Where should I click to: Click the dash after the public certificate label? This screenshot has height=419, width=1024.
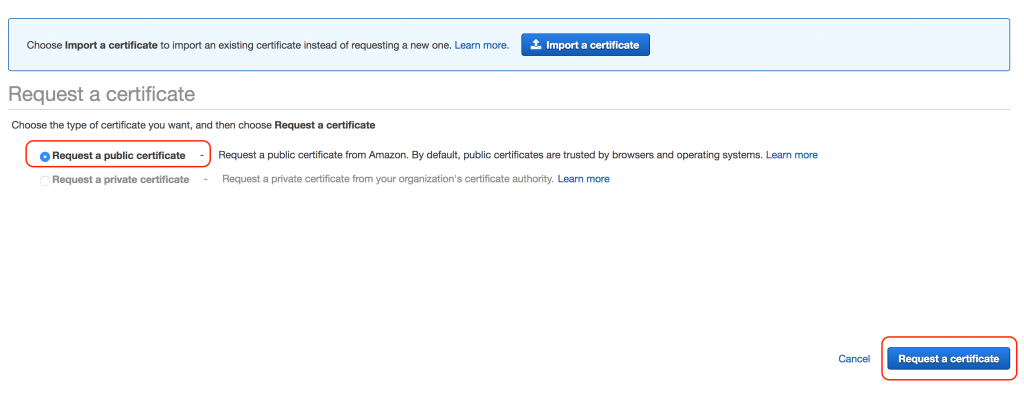tap(202, 155)
